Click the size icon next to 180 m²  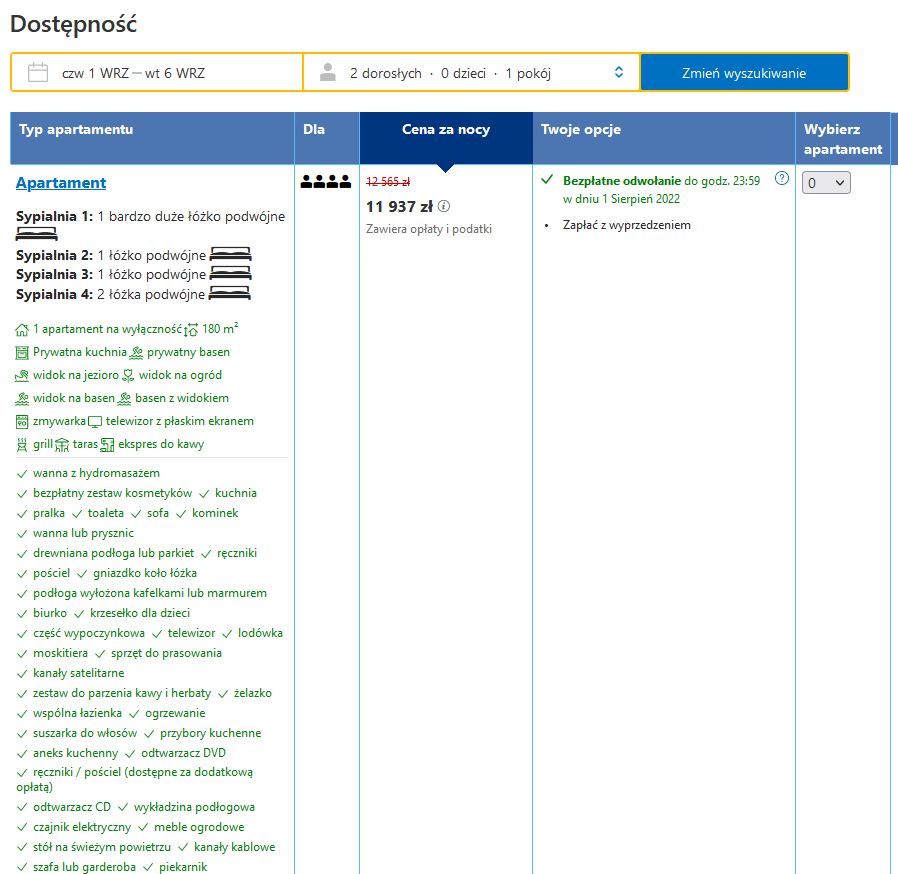click(x=191, y=330)
